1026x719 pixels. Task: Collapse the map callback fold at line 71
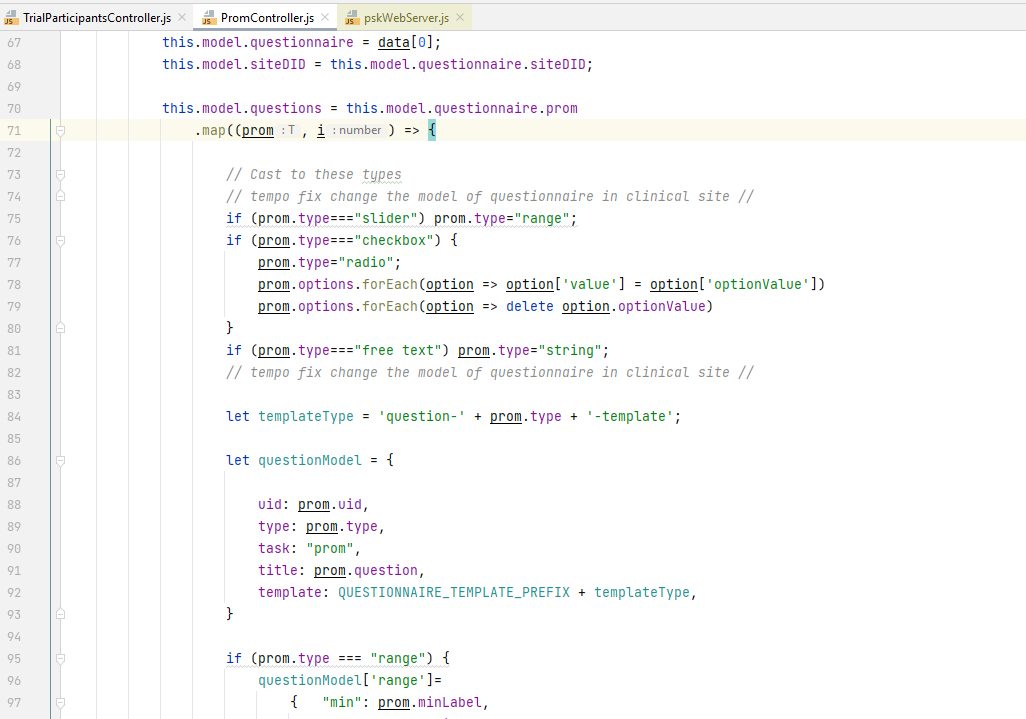pos(60,131)
